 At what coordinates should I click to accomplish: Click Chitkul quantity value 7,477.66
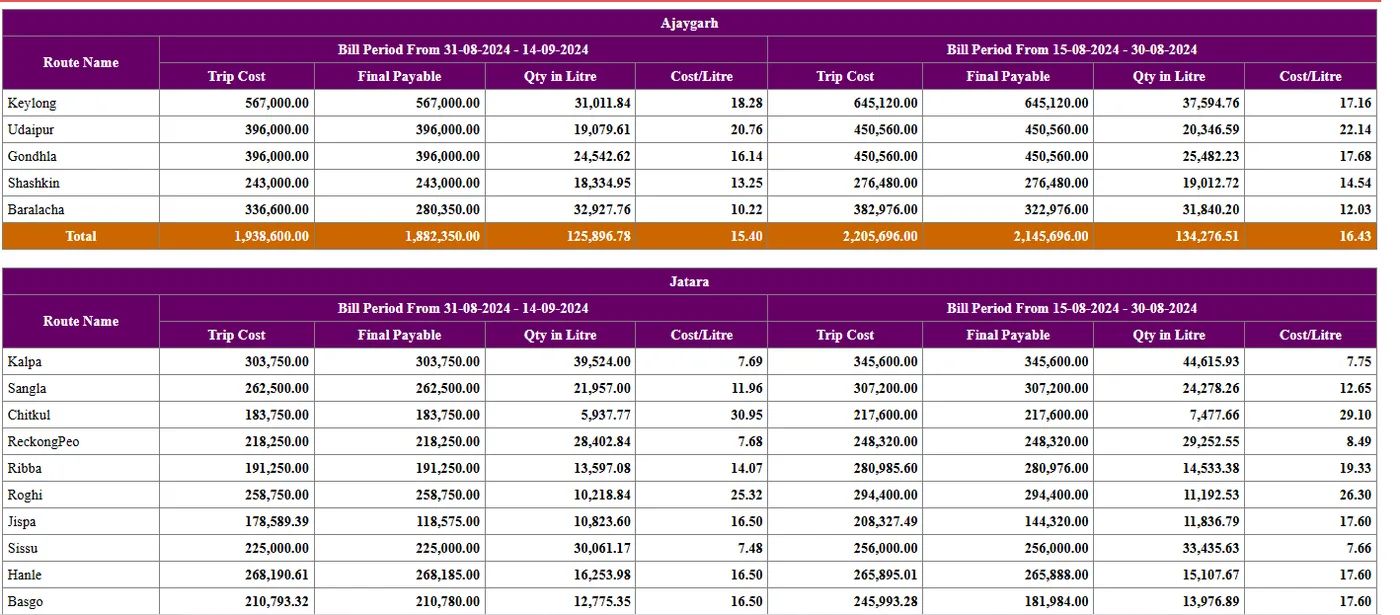[1214, 415]
